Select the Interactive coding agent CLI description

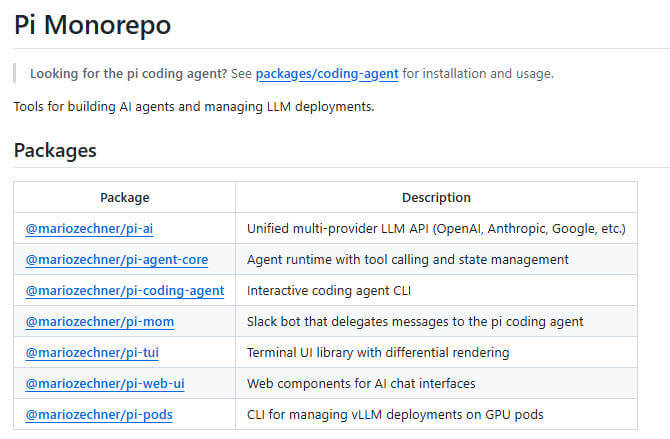pos(329,291)
